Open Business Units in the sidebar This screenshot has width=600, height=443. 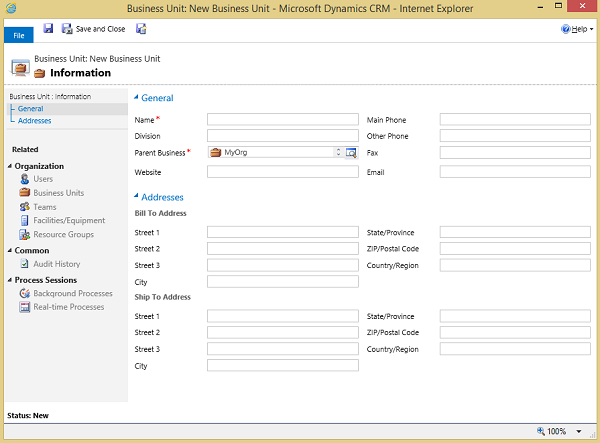58,193
